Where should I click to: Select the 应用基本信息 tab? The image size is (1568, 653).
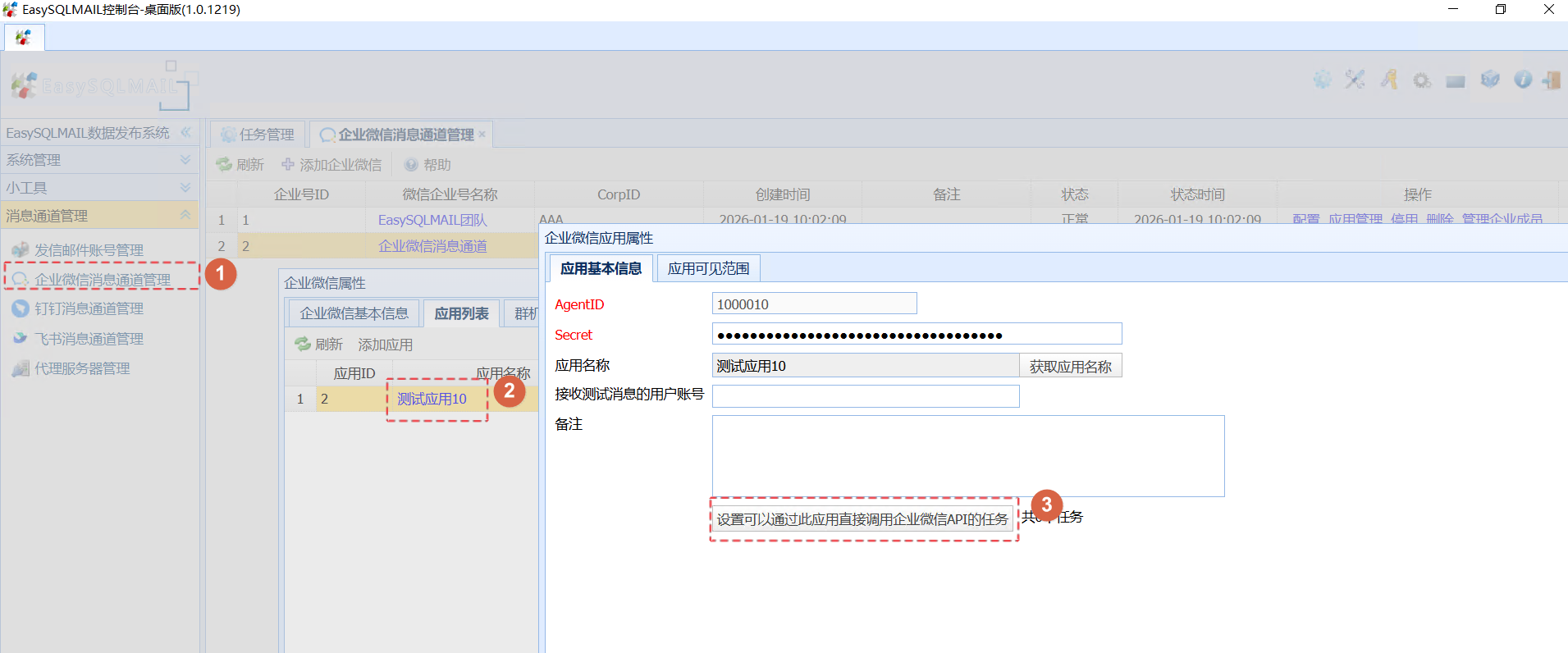pos(601,268)
